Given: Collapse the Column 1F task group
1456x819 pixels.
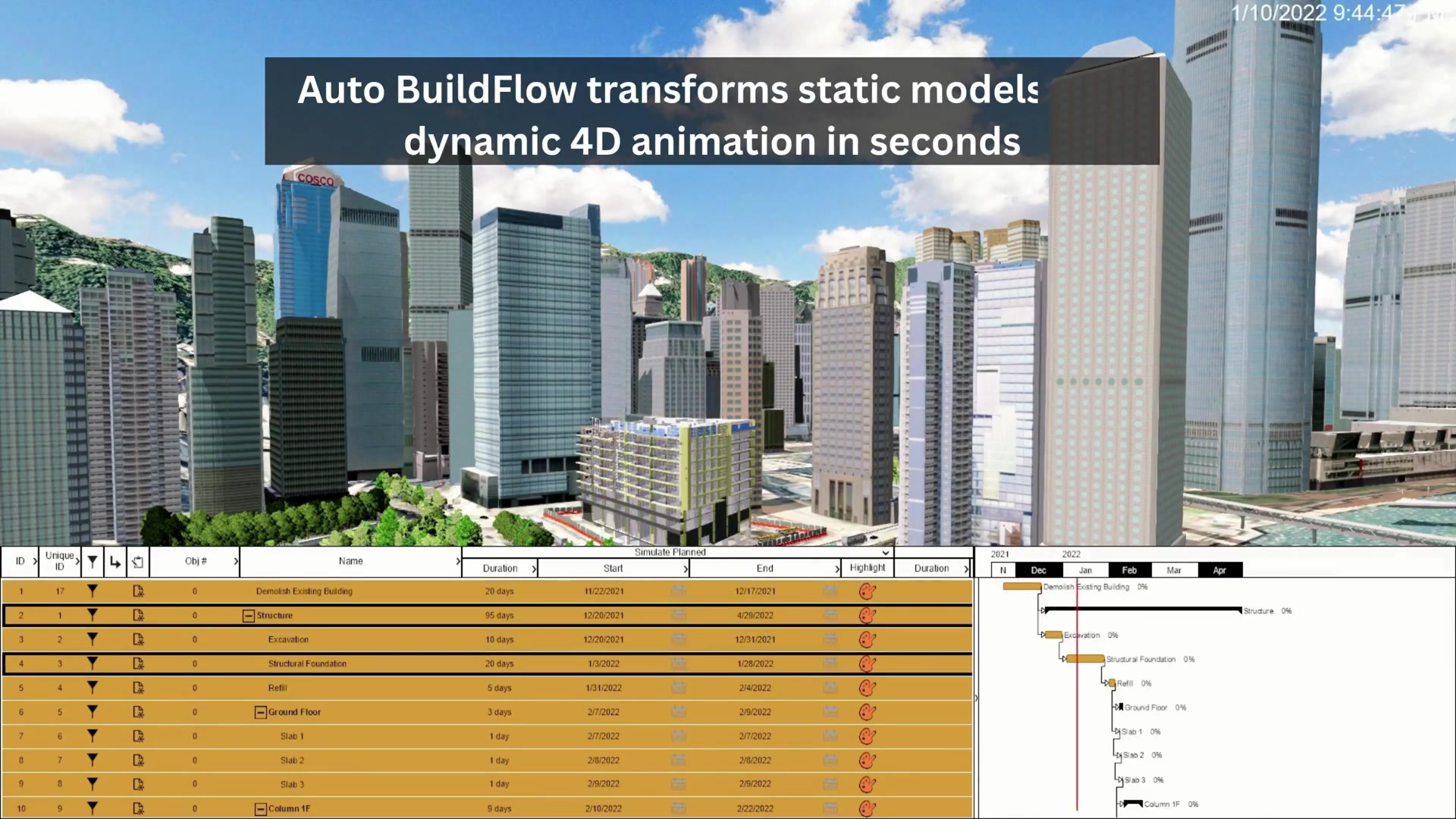Looking at the screenshot, I should click(x=260, y=809).
